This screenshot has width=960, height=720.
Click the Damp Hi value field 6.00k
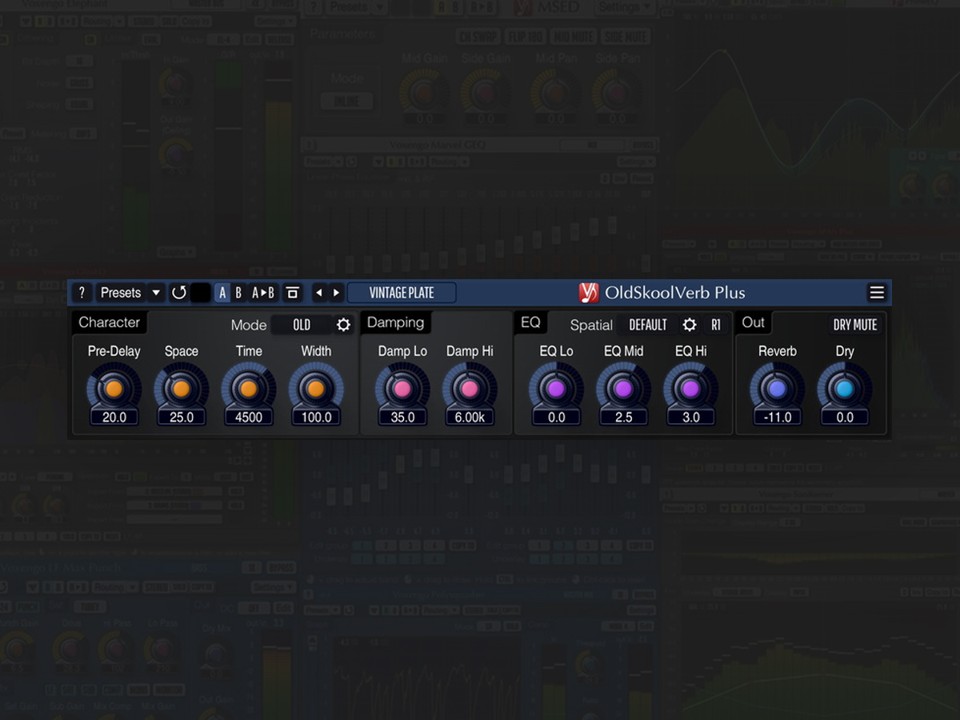(470, 418)
